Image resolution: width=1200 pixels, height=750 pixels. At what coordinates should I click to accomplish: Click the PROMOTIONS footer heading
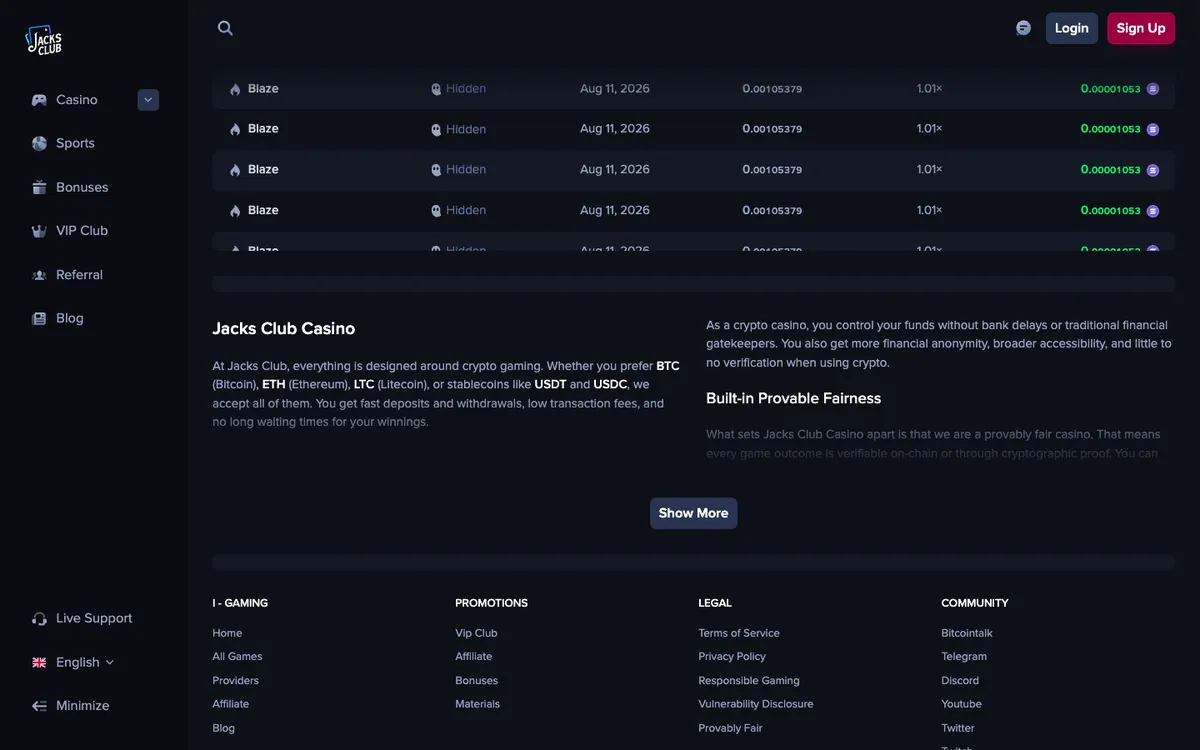pyautogui.click(x=491, y=603)
